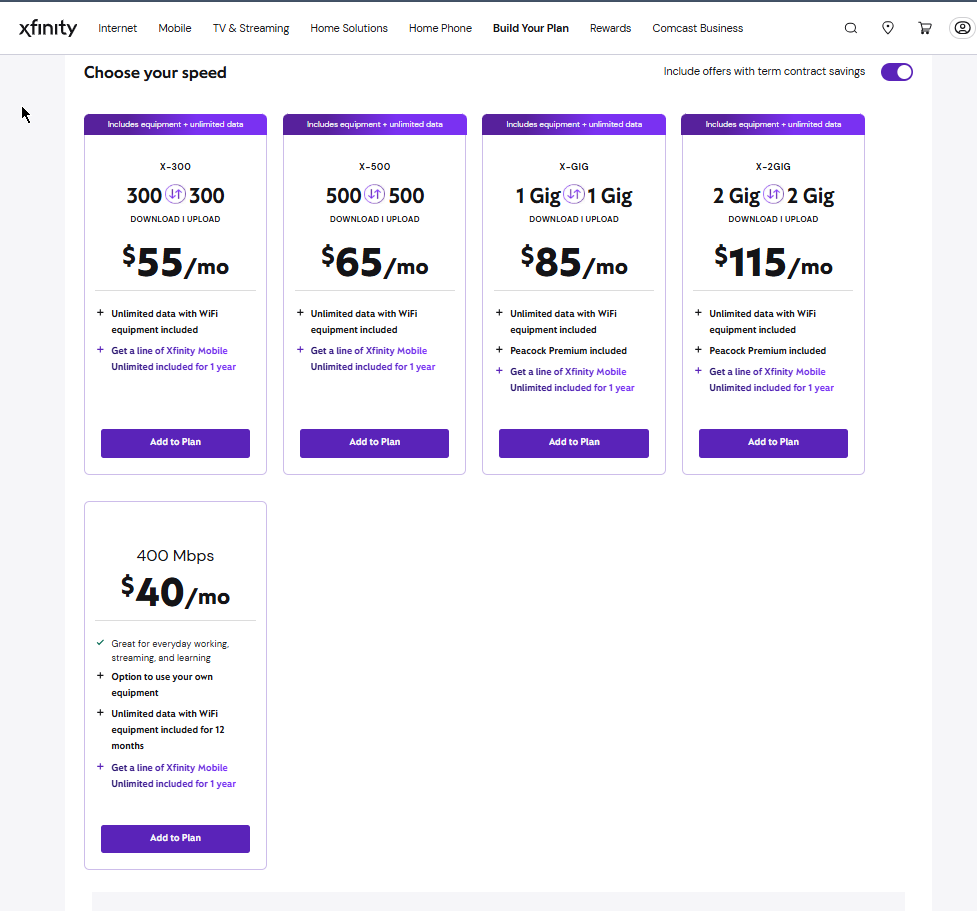Add the X-2GIG $115 plan

773,443
